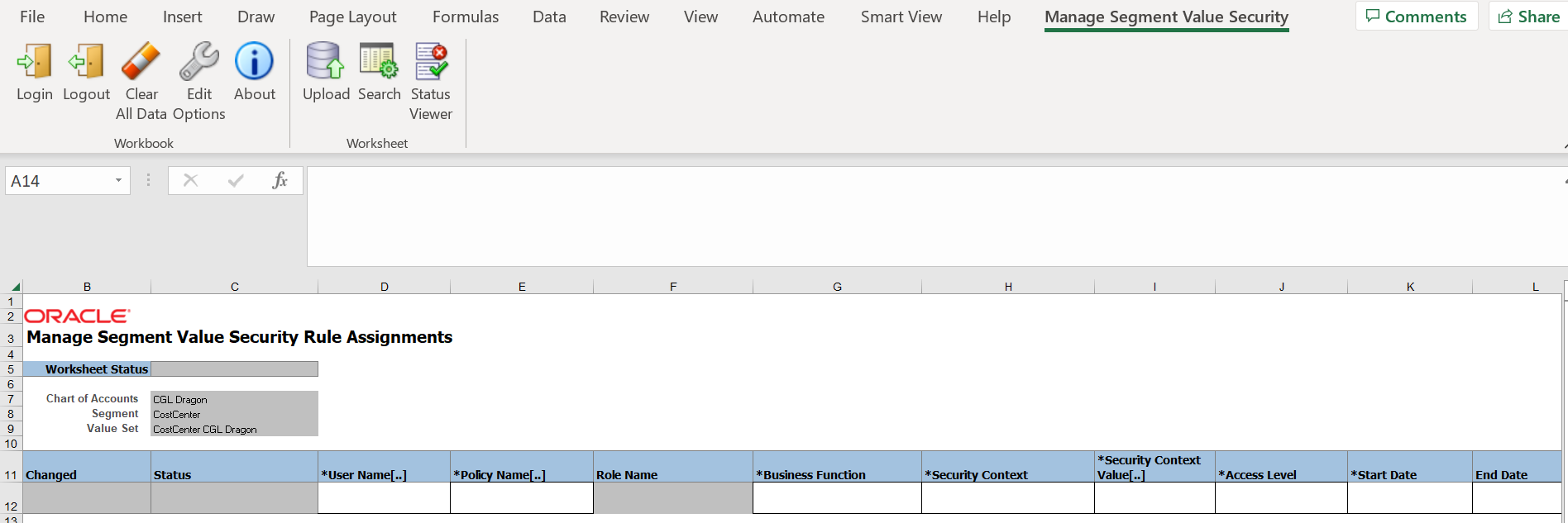Viewport: 1568px width, 523px height.
Task: Click the CGL Dragon chart of accounts cell
Action: point(234,399)
